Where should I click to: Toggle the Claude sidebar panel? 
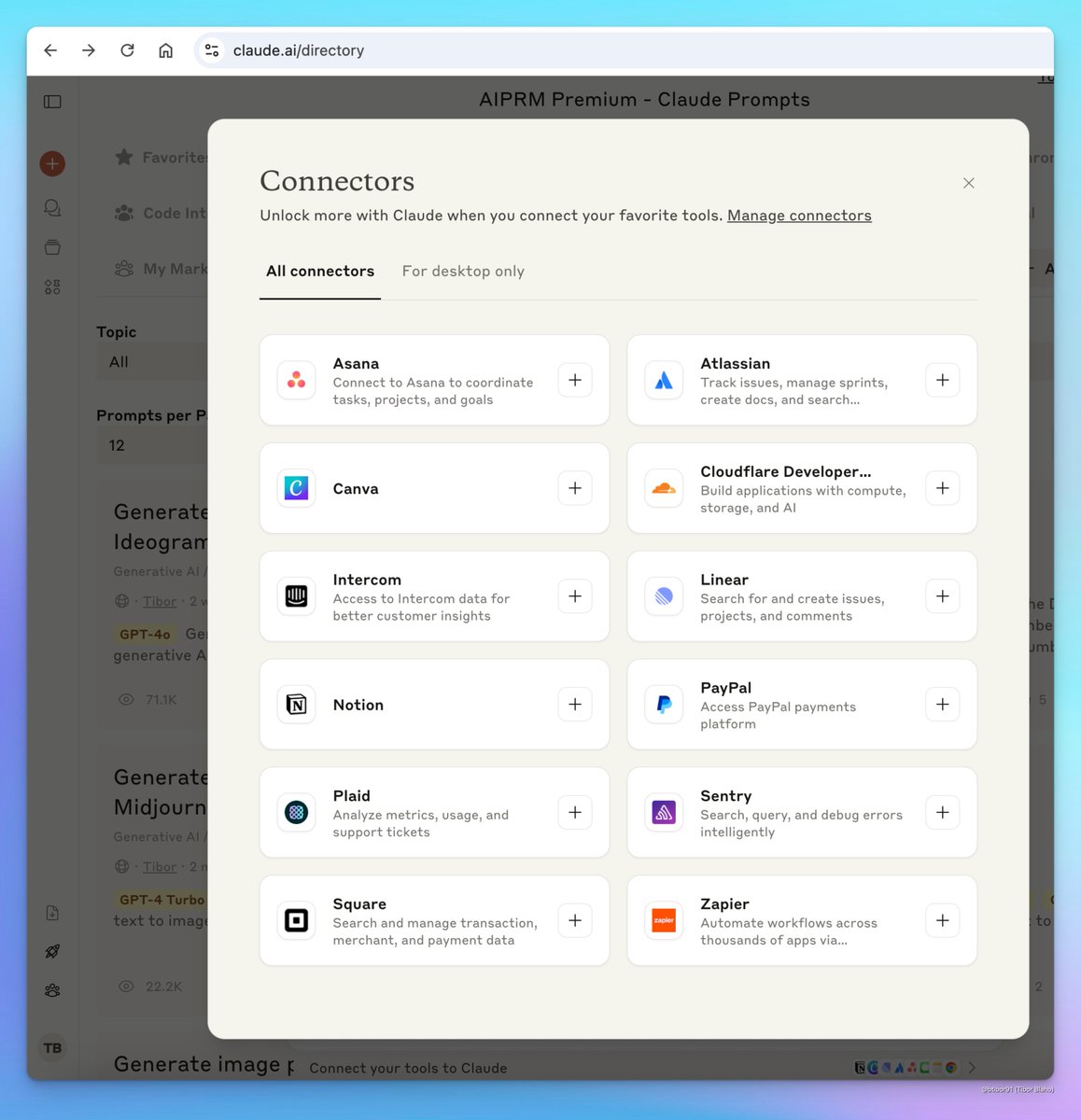(x=52, y=102)
